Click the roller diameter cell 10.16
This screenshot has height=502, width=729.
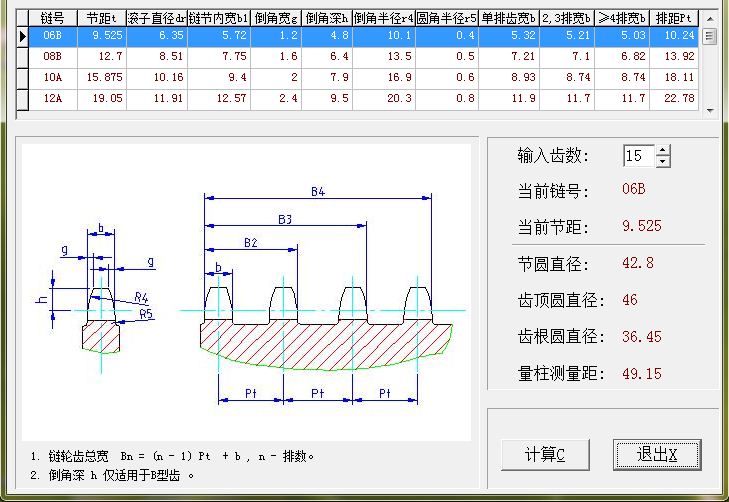[x=157, y=78]
